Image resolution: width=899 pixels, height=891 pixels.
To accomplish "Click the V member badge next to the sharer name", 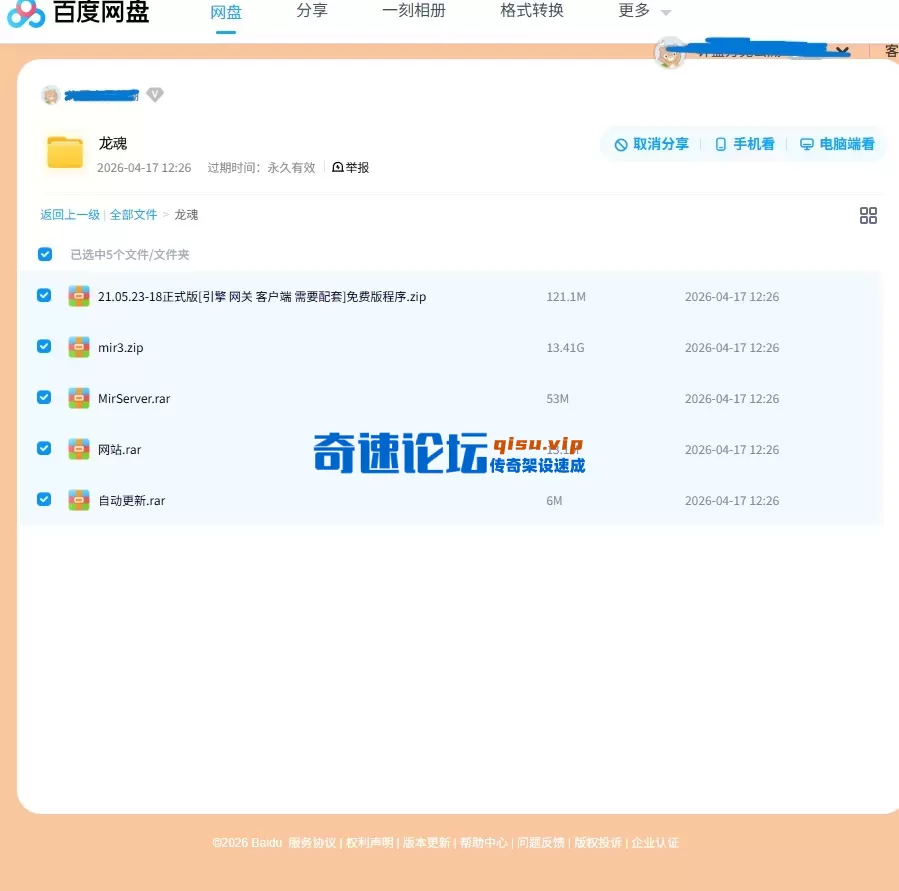I will pos(155,95).
